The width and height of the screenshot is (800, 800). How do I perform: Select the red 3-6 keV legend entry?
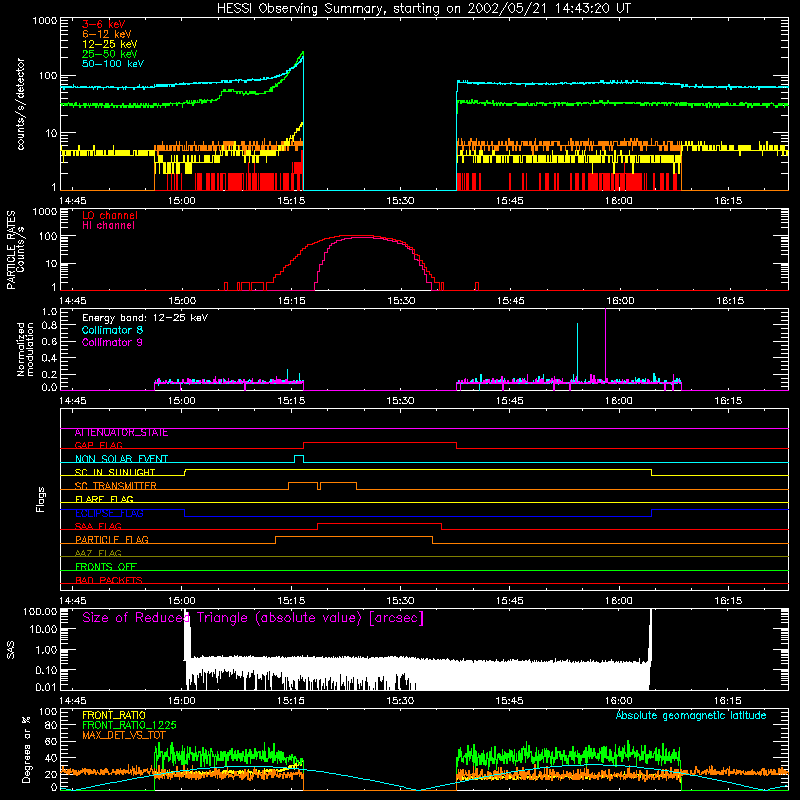pos(103,24)
